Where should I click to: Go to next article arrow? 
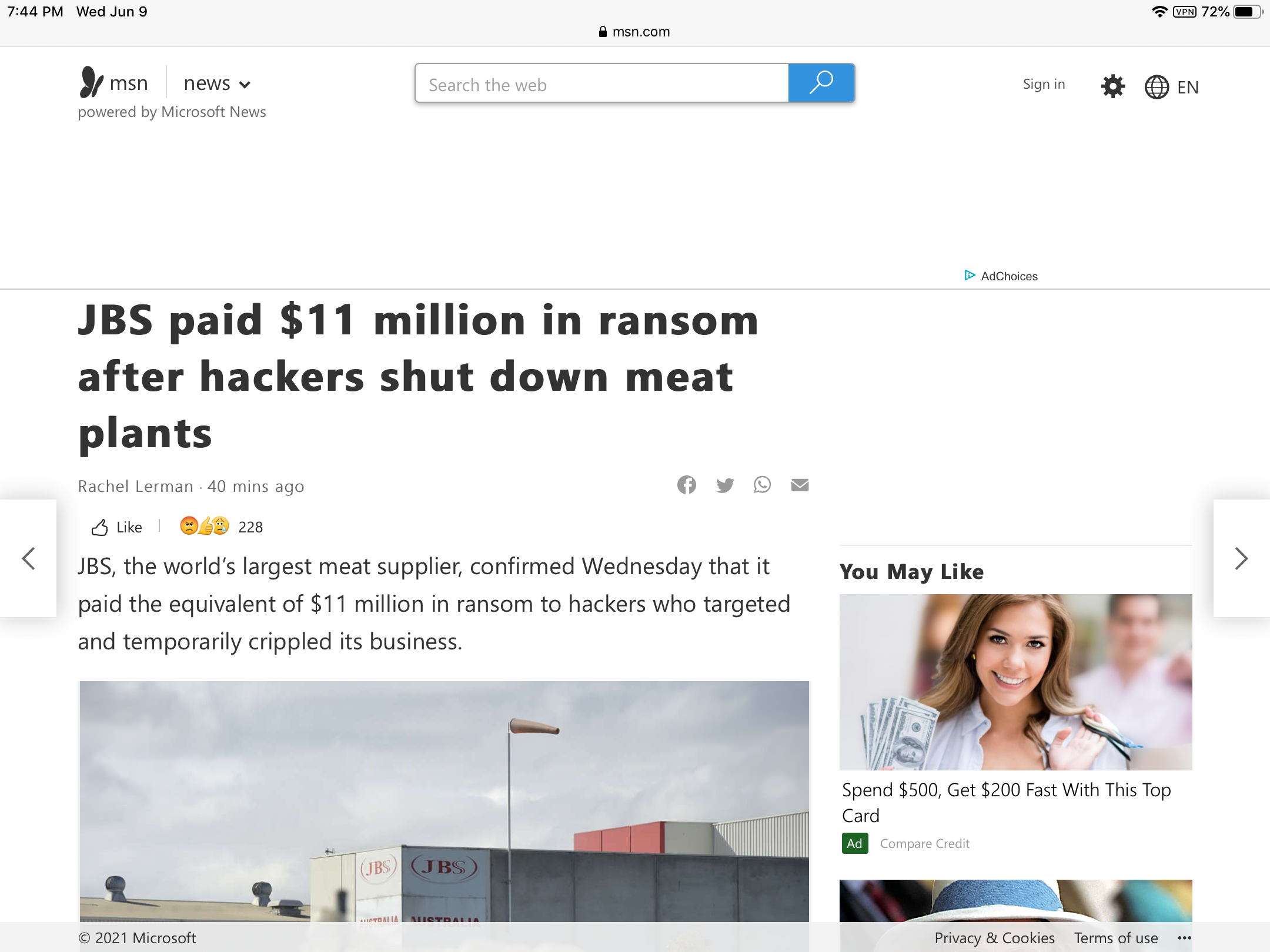coord(1241,558)
